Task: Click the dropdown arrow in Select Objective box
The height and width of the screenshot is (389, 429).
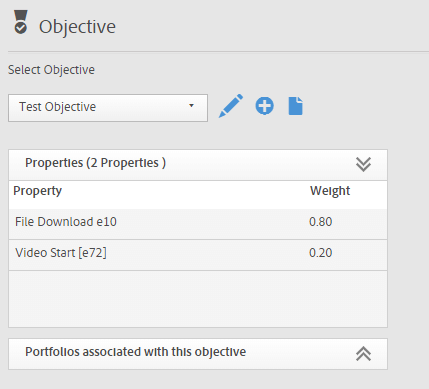Action: point(191,106)
